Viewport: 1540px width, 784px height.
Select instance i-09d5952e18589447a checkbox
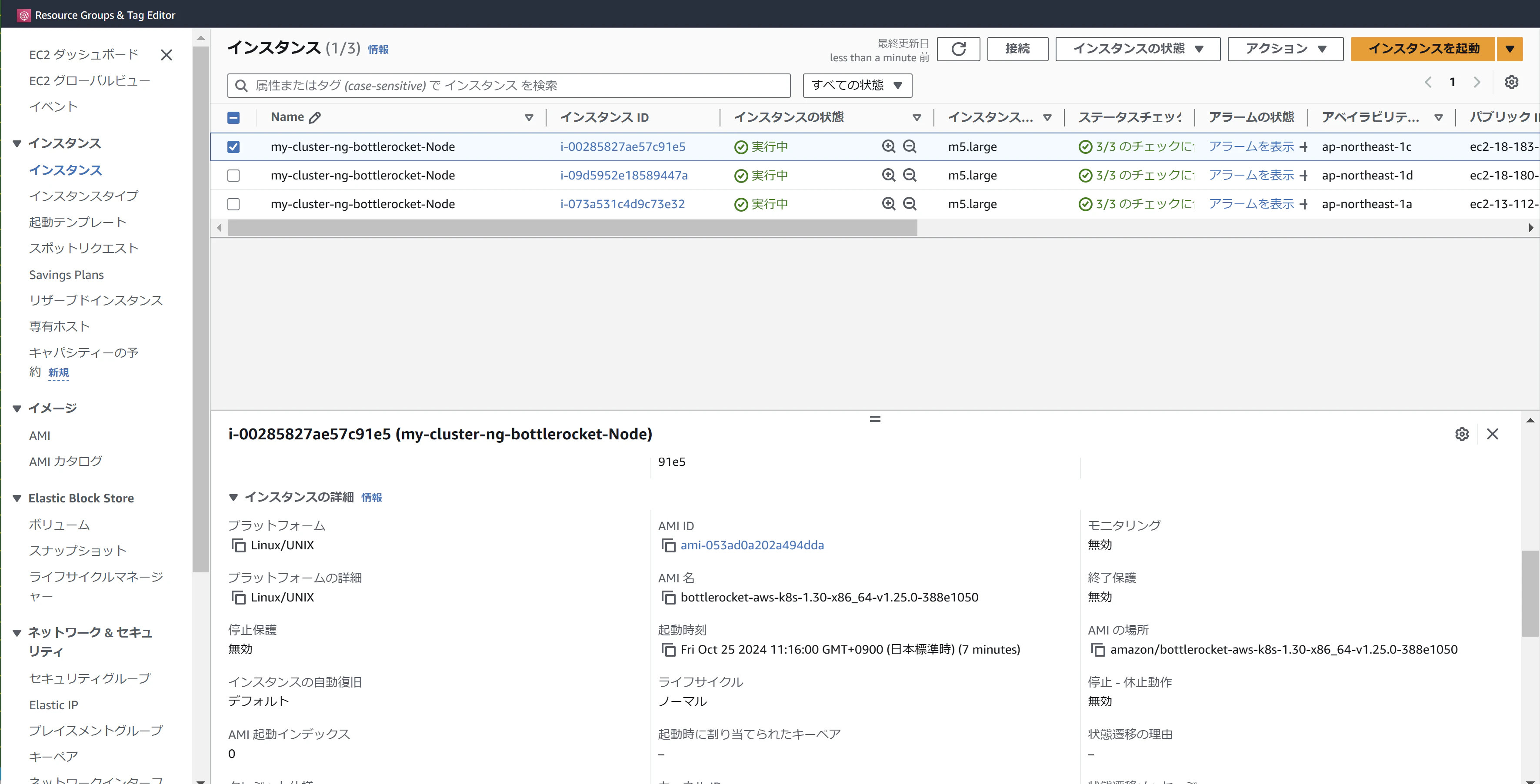point(234,175)
